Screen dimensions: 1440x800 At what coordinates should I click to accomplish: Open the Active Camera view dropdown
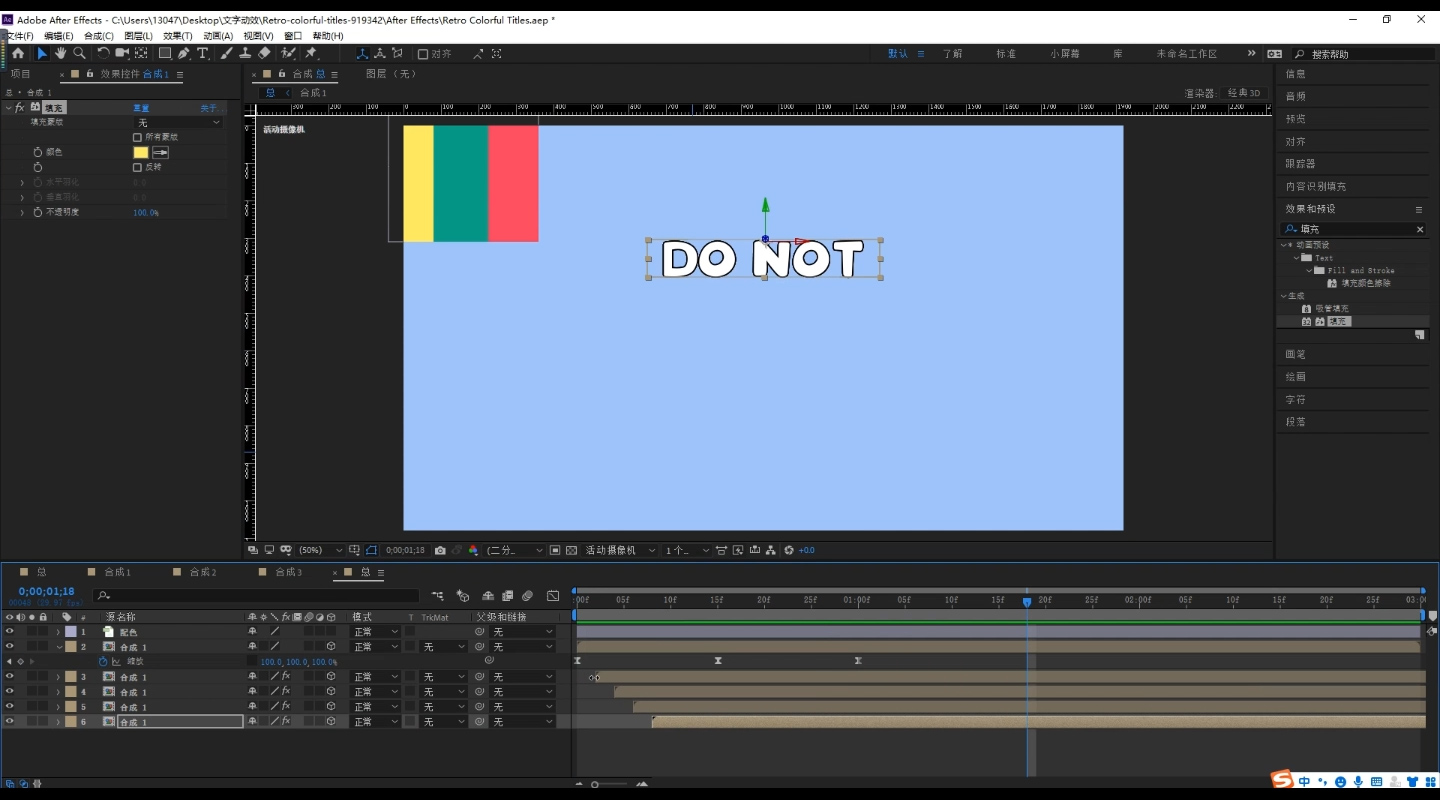tap(621, 550)
